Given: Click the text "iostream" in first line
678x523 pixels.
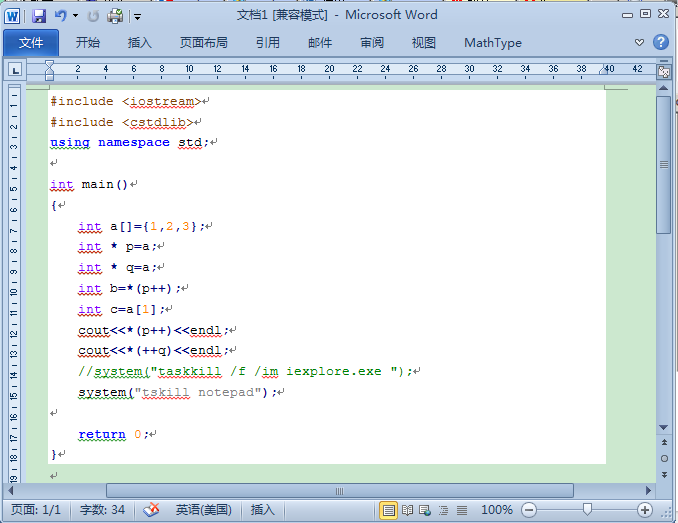Looking at the screenshot, I should (x=162, y=101).
